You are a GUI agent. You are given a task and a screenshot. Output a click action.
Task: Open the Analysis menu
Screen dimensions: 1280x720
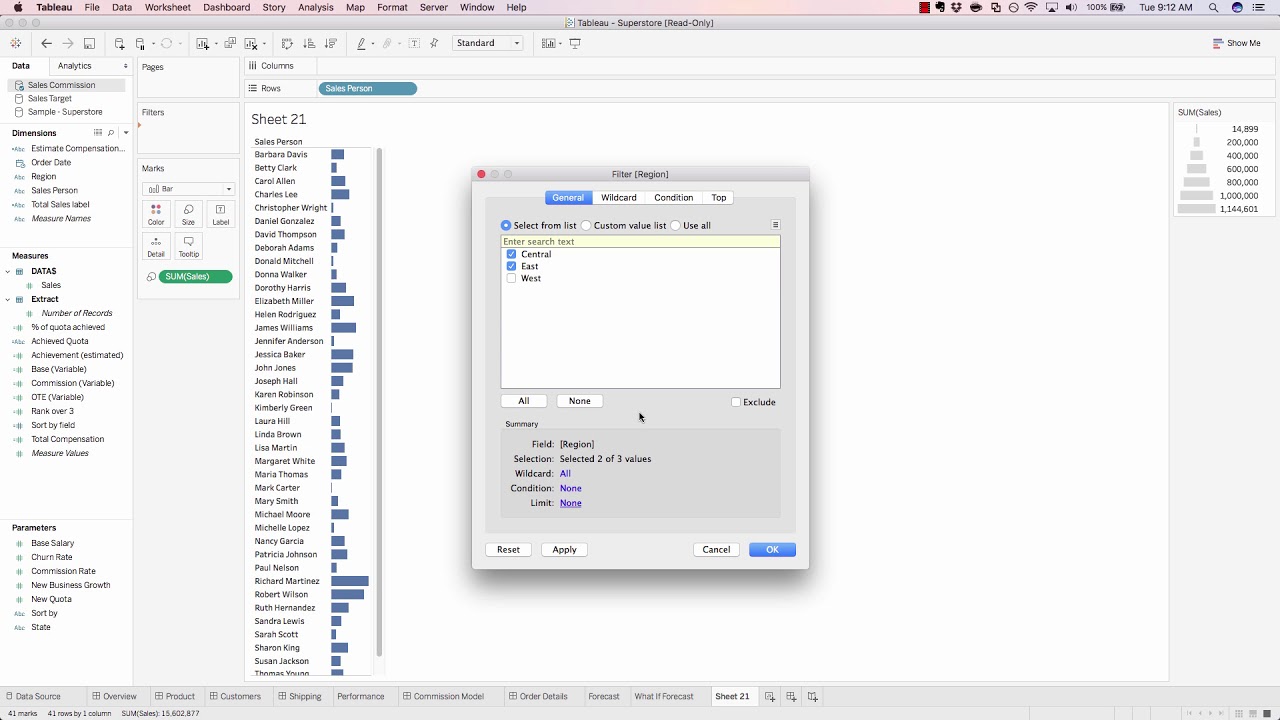pyautogui.click(x=316, y=7)
